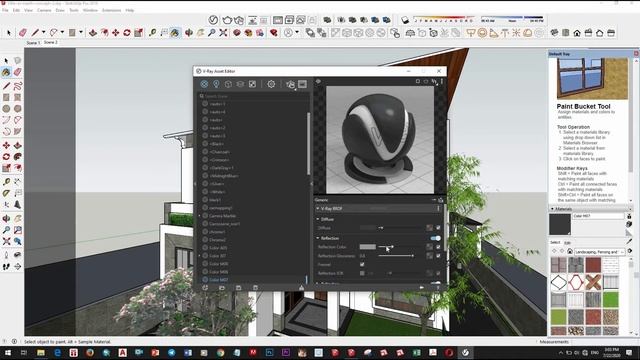Choose the Line pencil tool in top toolbar

click(35, 33)
